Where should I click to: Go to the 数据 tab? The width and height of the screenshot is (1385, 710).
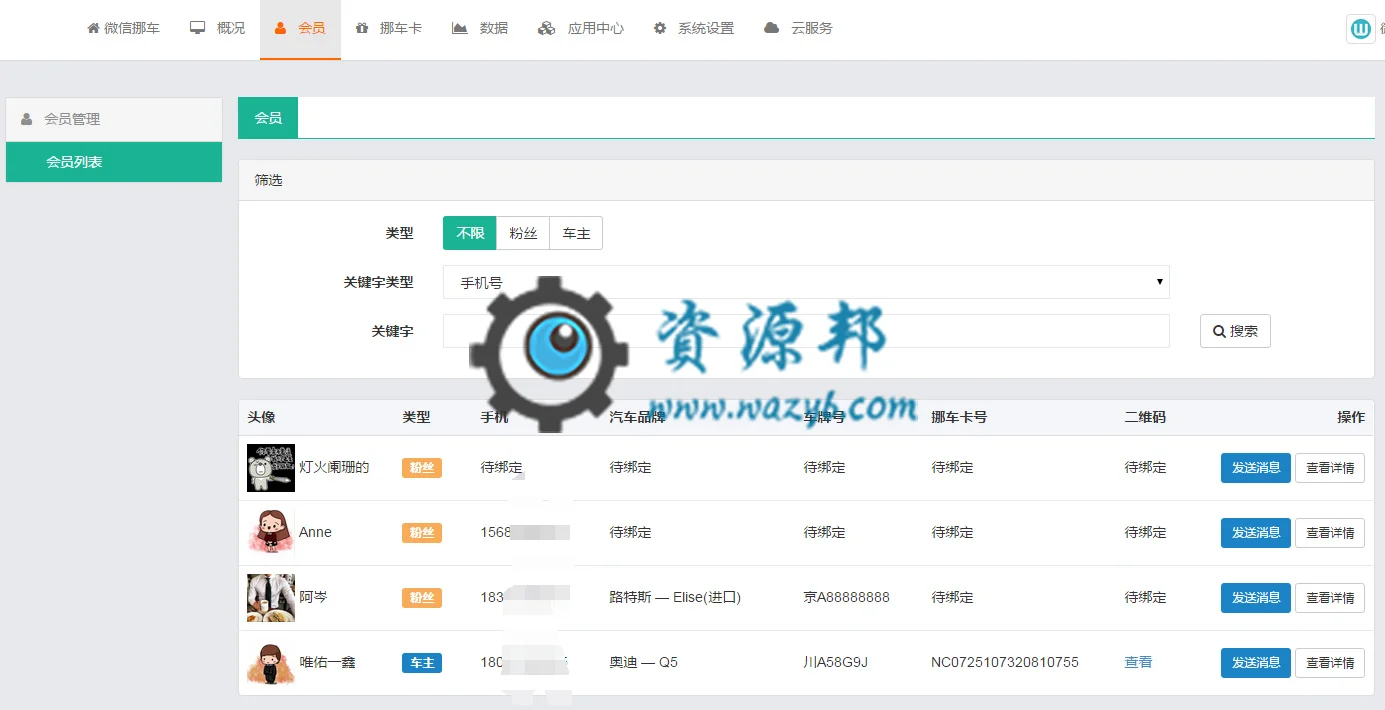click(x=480, y=28)
